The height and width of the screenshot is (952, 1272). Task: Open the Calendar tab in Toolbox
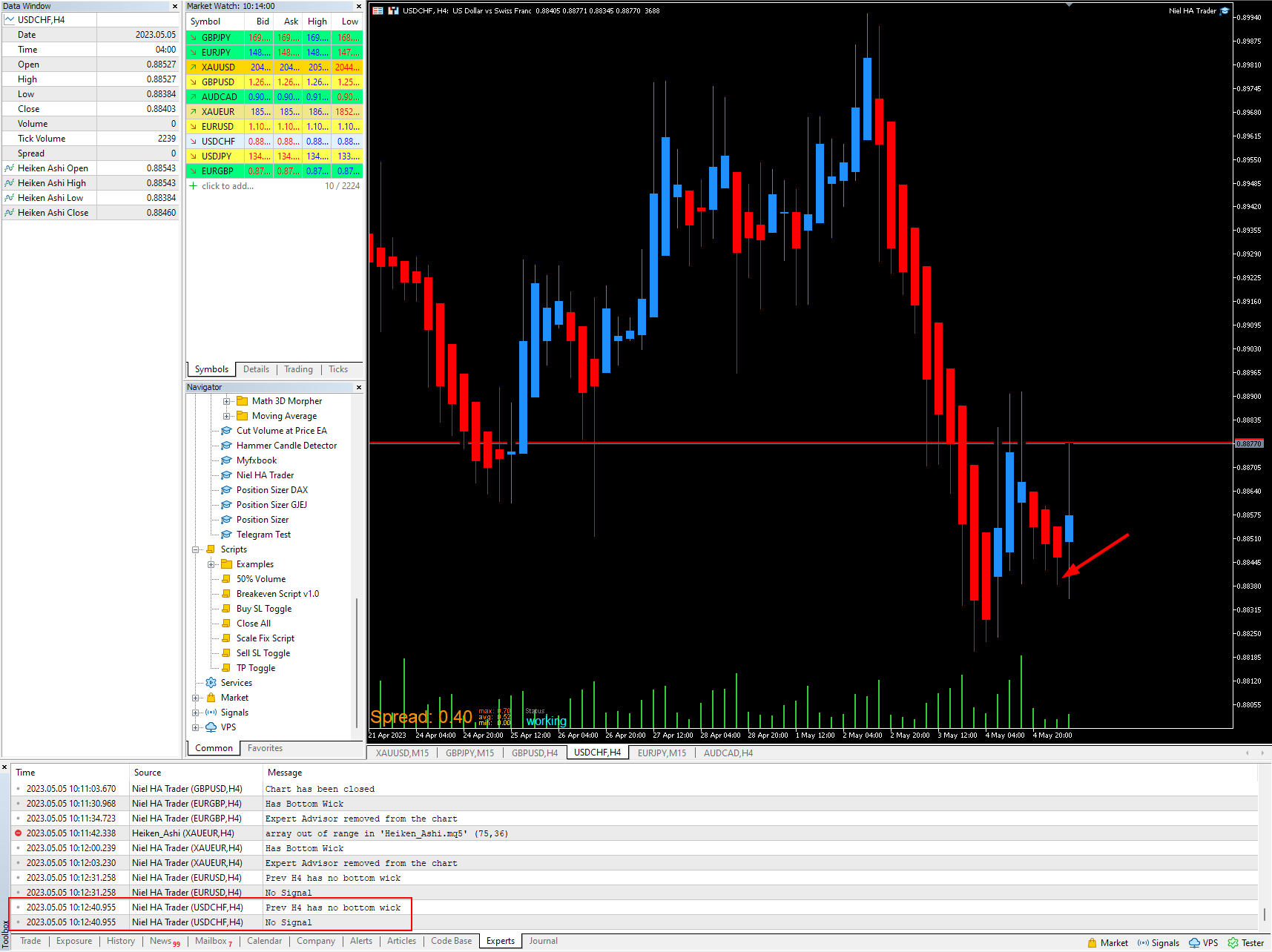(x=264, y=941)
